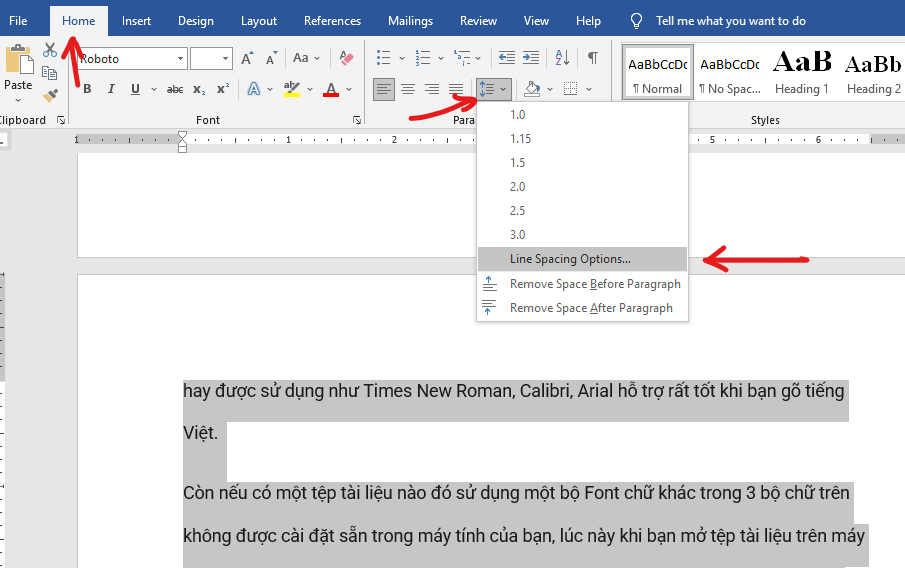Switch to the Insert tab
This screenshot has width=905, height=568.
136,21
